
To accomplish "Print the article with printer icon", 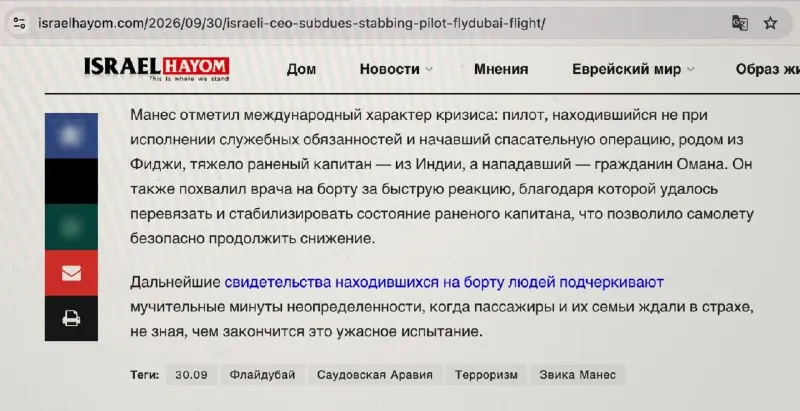I will pyautogui.click(x=71, y=318).
